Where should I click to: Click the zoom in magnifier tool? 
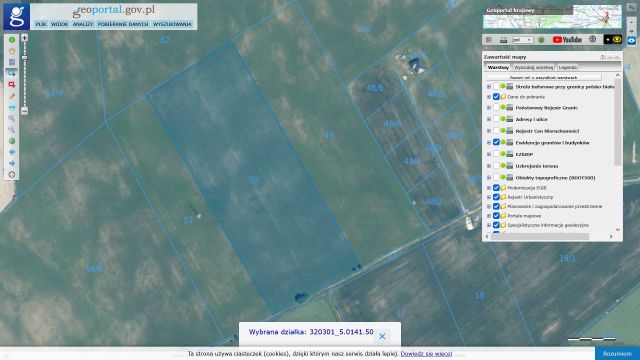point(11,118)
